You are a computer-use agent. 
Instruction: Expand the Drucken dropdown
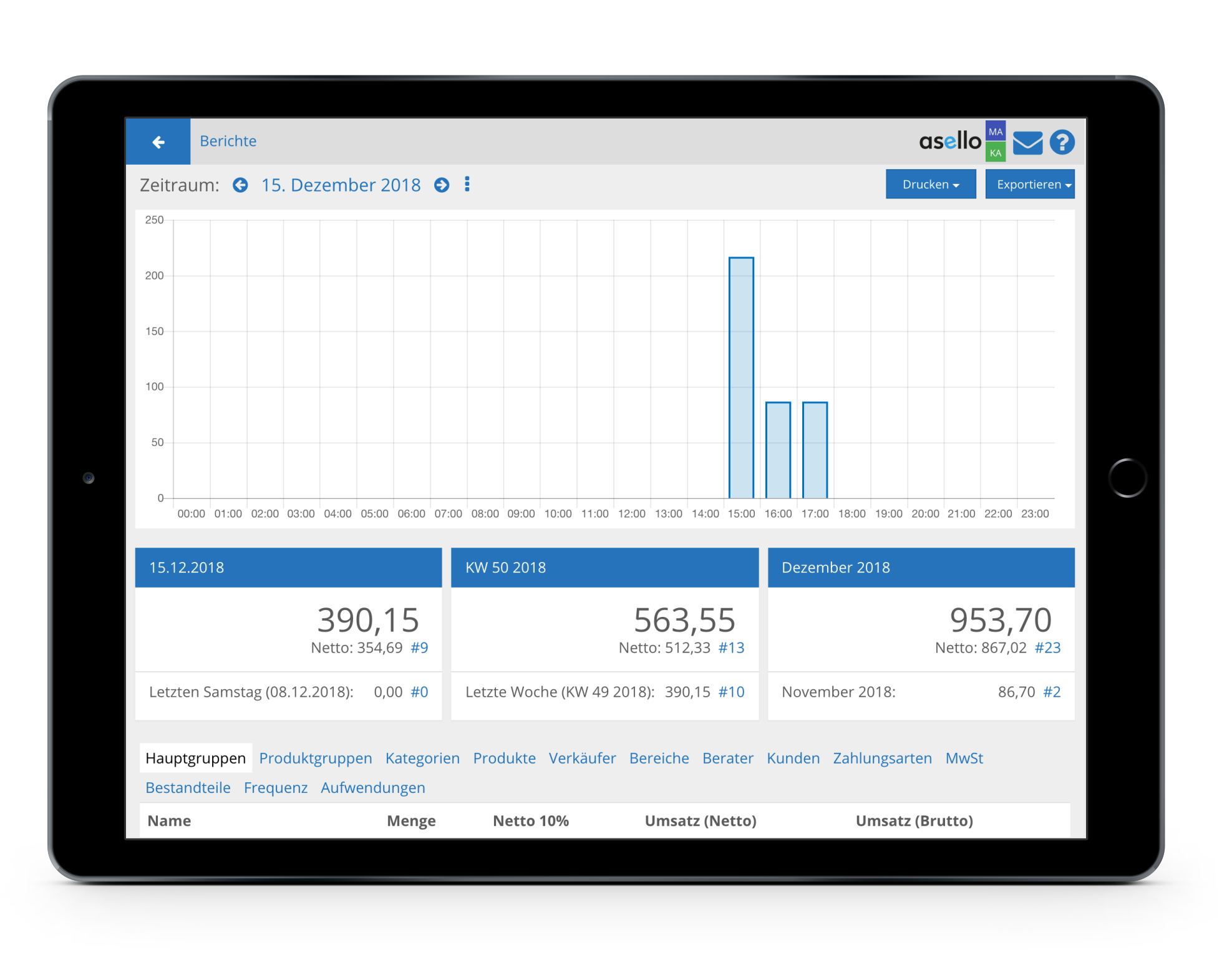[x=930, y=185]
